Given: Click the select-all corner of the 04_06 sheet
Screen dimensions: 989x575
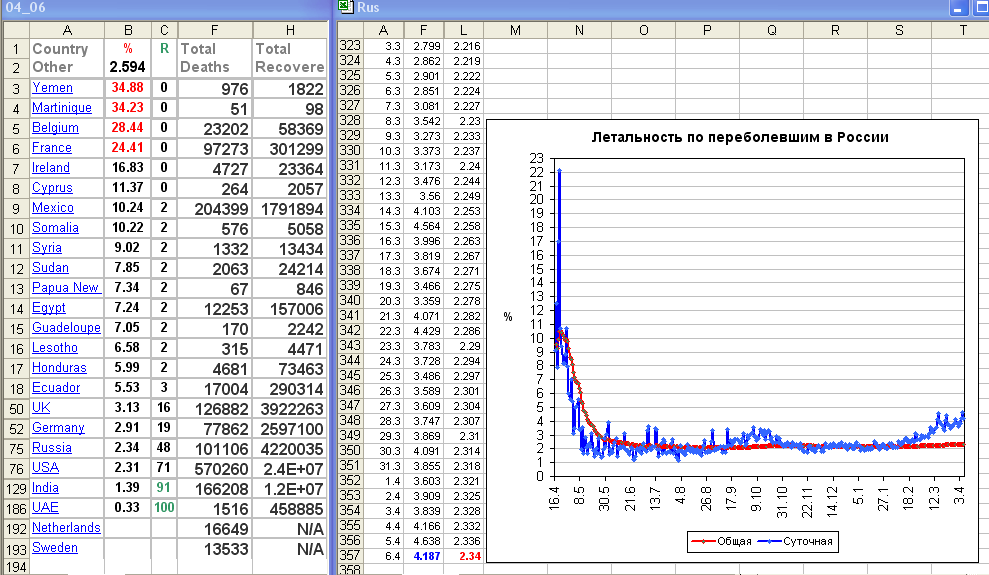Looking at the screenshot, I should [14, 30].
